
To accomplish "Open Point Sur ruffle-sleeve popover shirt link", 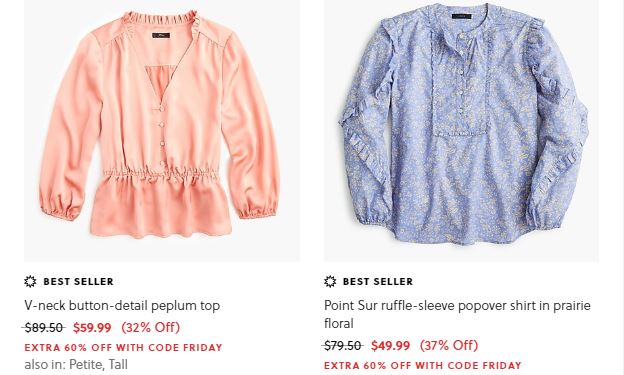I will pos(457,314).
